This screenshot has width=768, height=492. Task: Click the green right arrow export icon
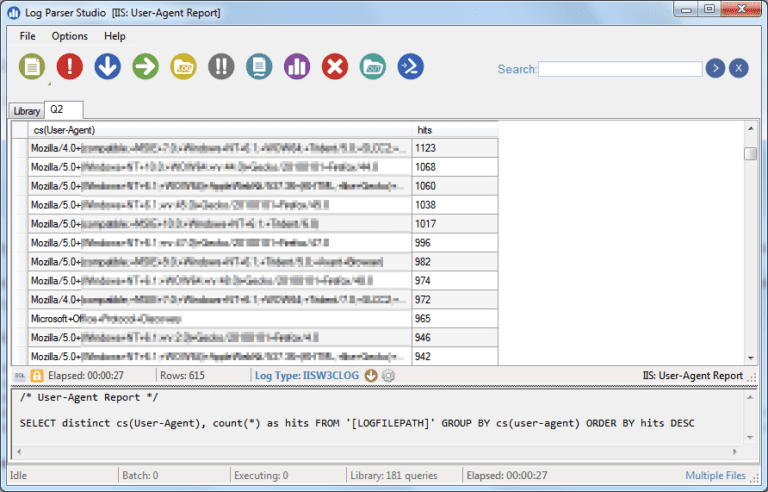pyautogui.click(x=146, y=67)
